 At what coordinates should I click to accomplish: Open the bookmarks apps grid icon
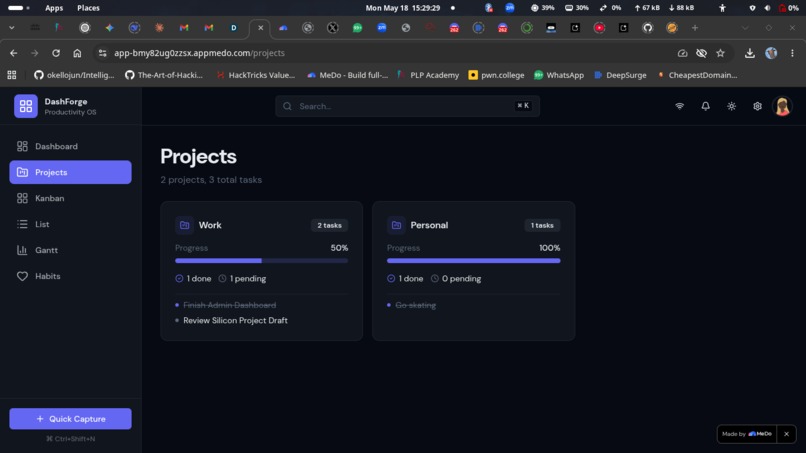click(12, 75)
